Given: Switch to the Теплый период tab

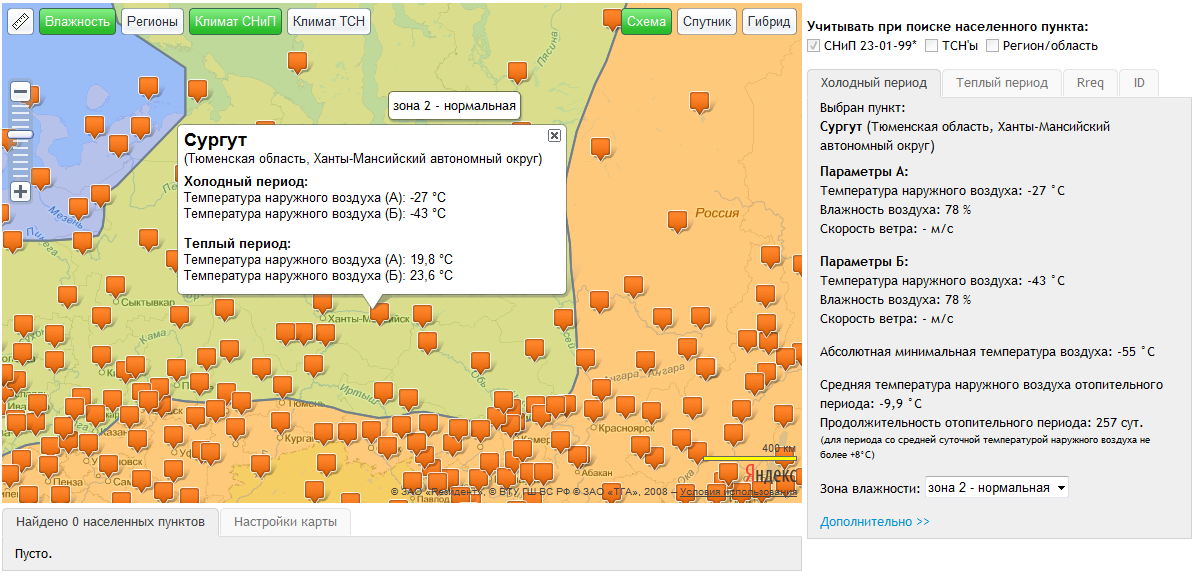Looking at the screenshot, I should [x=1001, y=83].
